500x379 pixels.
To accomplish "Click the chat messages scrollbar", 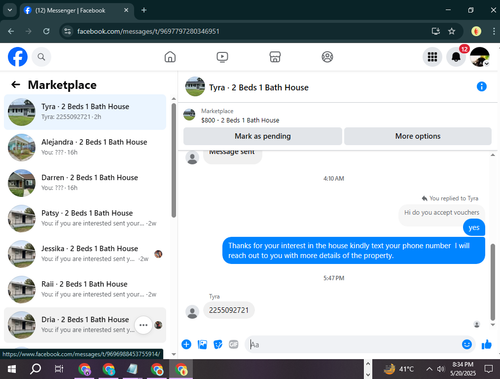I will pyautogui.click(x=493, y=282).
